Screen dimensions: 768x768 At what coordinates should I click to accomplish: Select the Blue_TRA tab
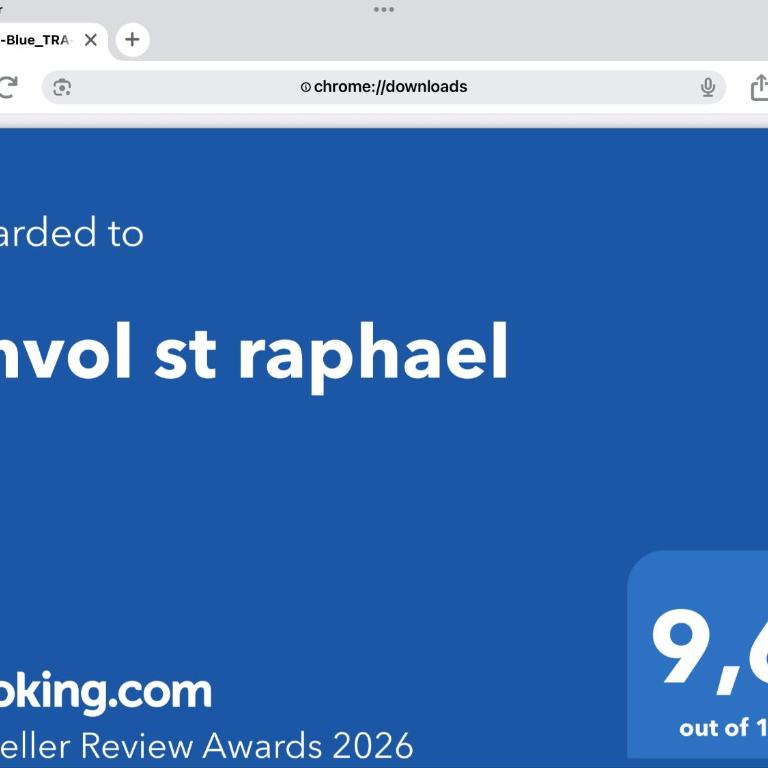pos(37,40)
